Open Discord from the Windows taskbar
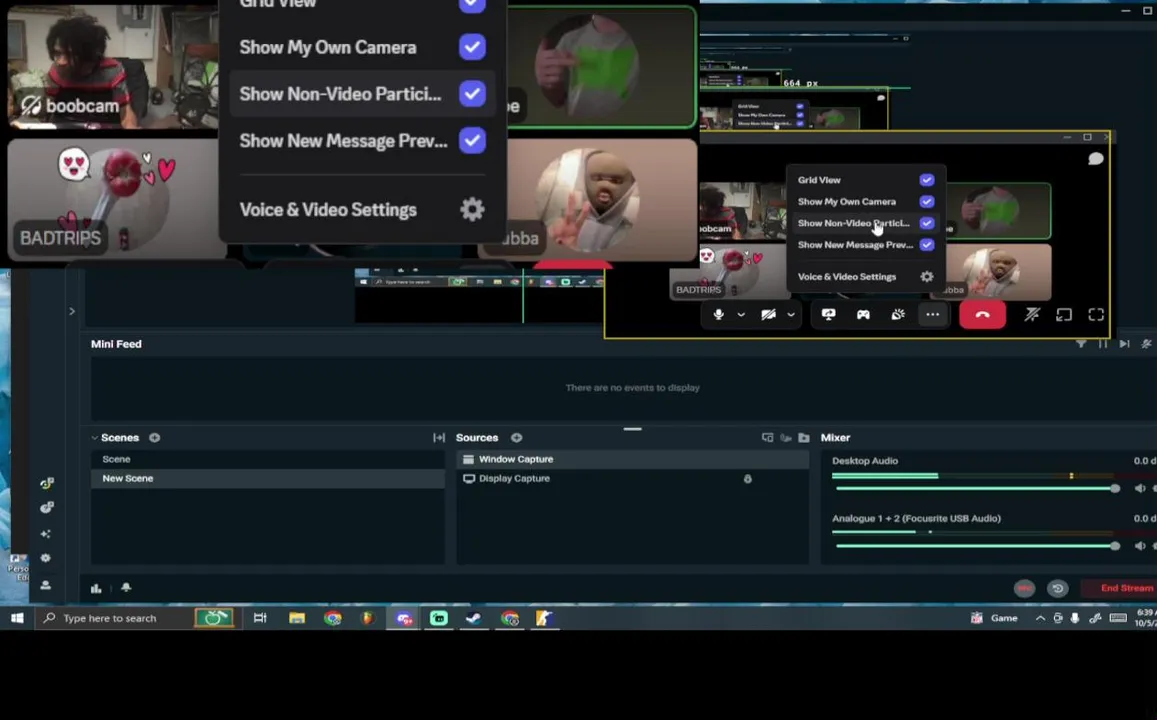This screenshot has height=720, width=1157. pos(404,618)
